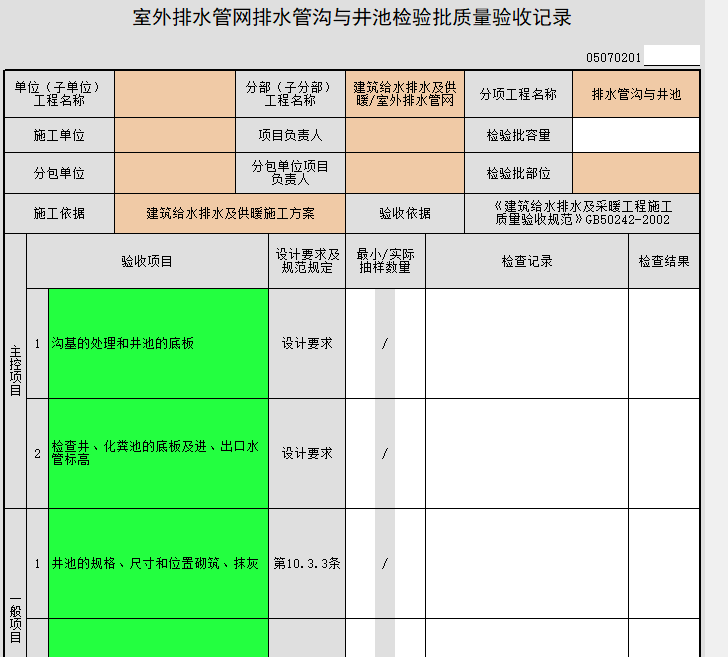
Task: Click the empty 分包单位项目负责人 input cell
Action: (x=404, y=173)
